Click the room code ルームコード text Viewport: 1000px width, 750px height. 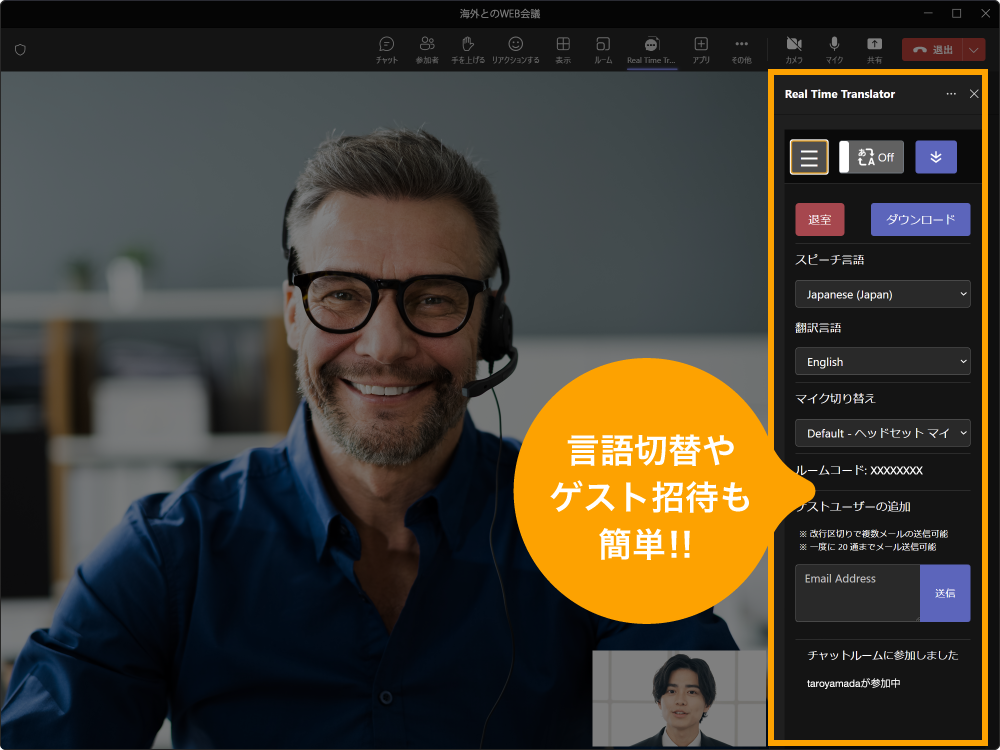pos(858,470)
